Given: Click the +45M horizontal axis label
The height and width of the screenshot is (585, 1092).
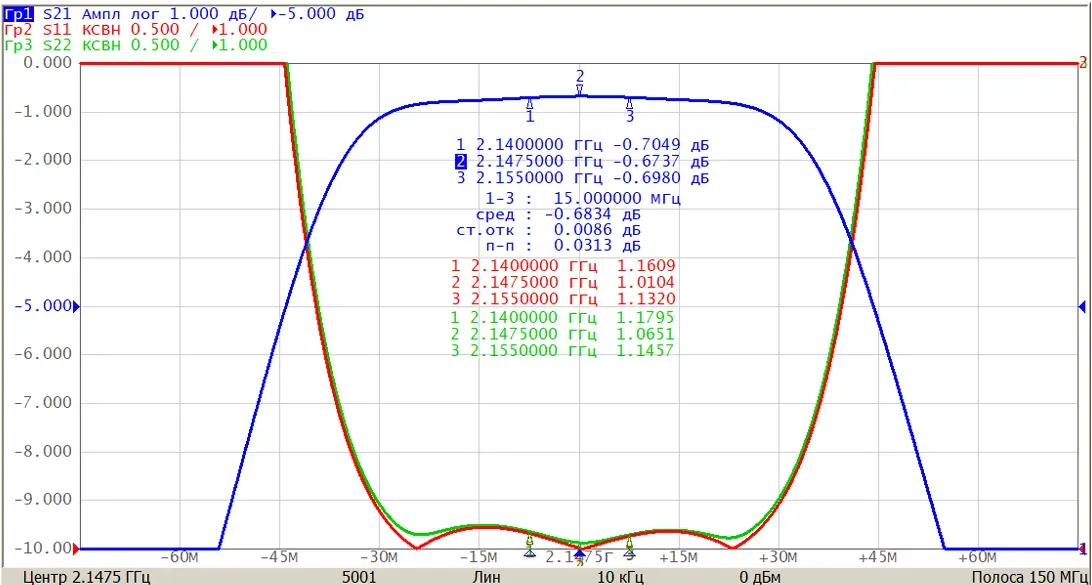Looking at the screenshot, I should pos(878,557).
